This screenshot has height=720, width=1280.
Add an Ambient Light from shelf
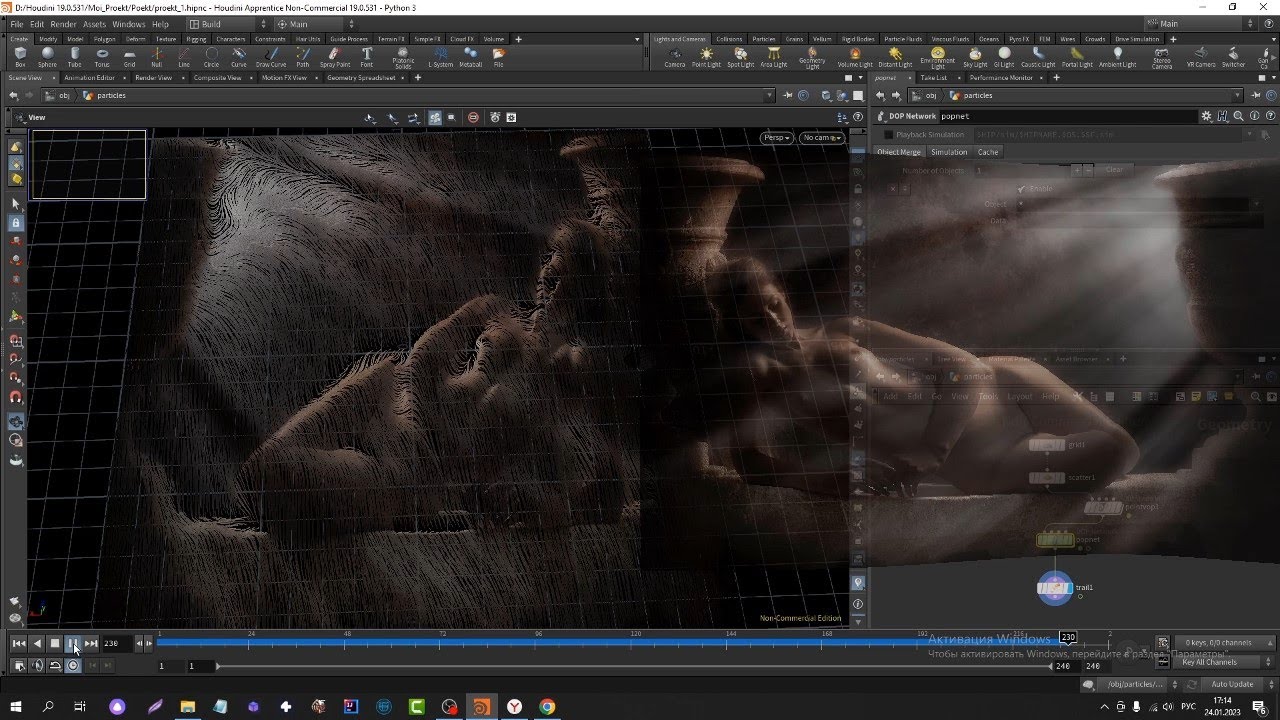1118,58
